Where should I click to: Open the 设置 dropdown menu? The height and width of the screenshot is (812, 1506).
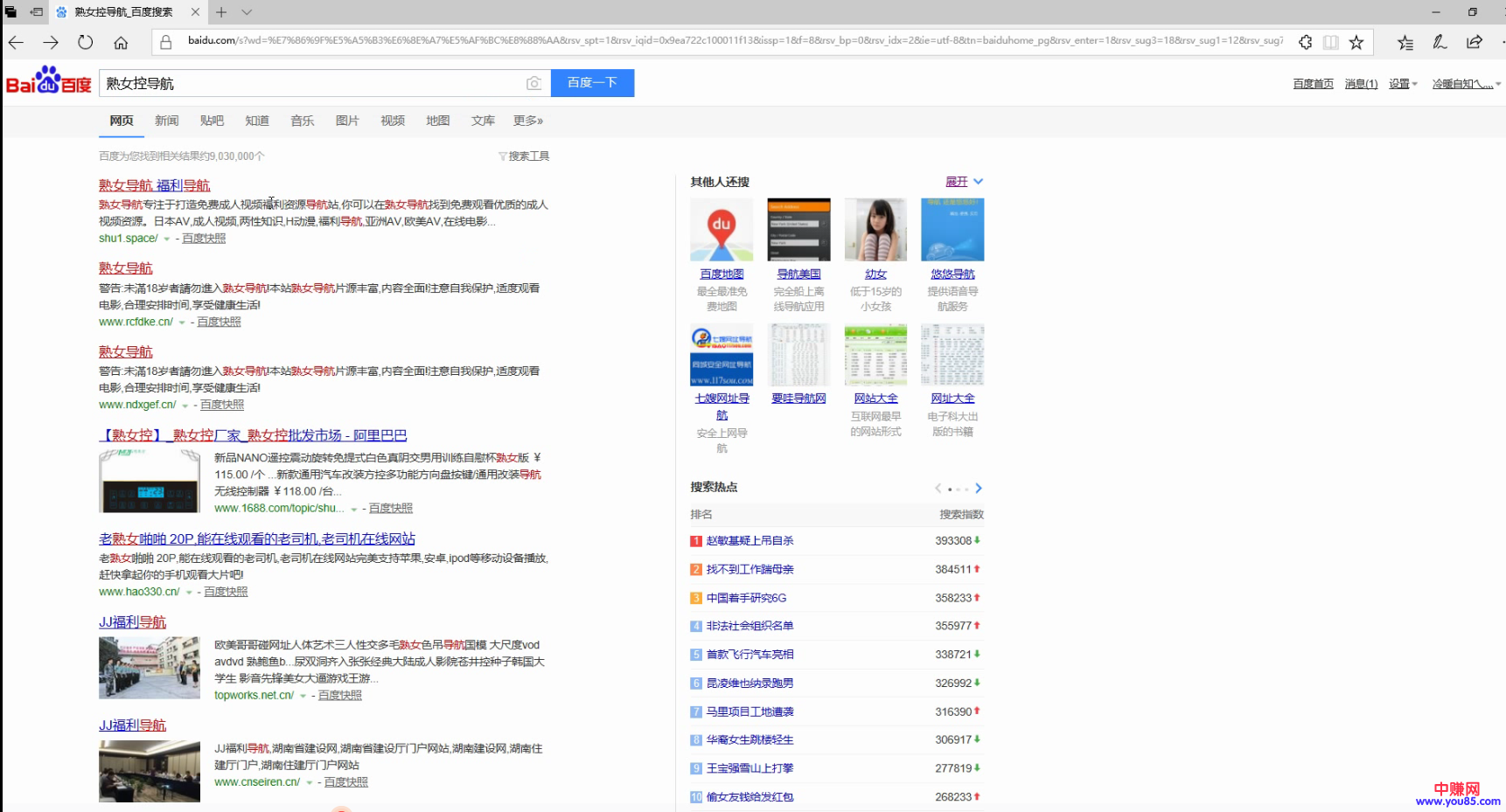tap(1402, 84)
